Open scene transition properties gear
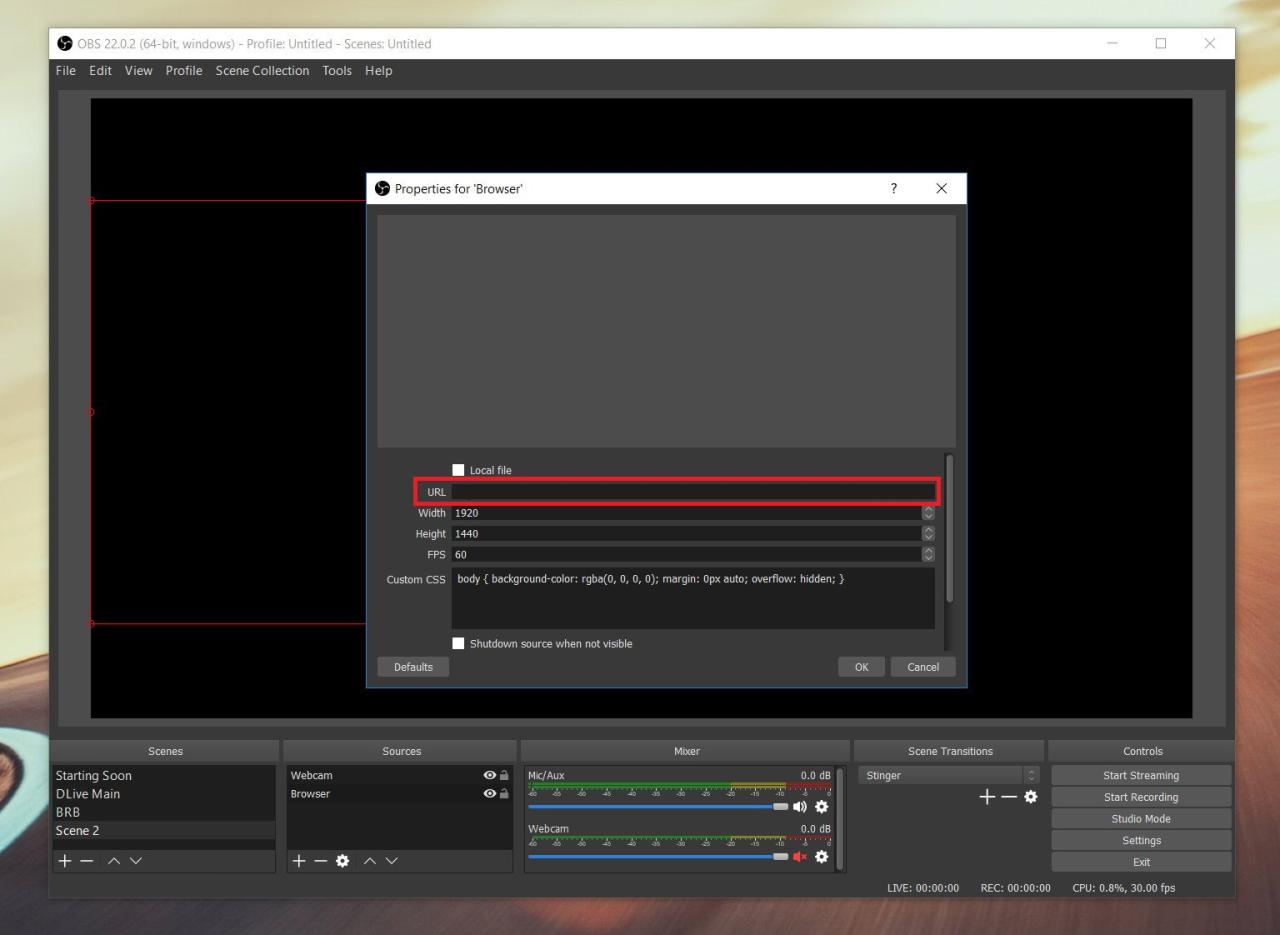The width and height of the screenshot is (1280, 935). pyautogui.click(x=1030, y=797)
